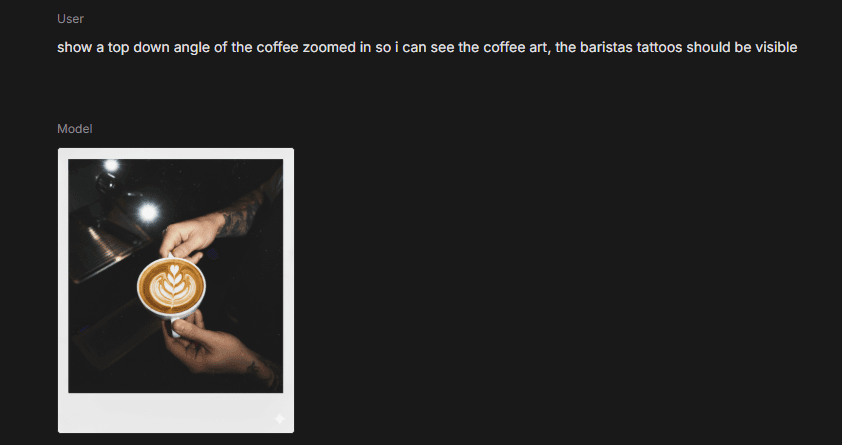Click the dark empty area right of the image

(x=564, y=290)
